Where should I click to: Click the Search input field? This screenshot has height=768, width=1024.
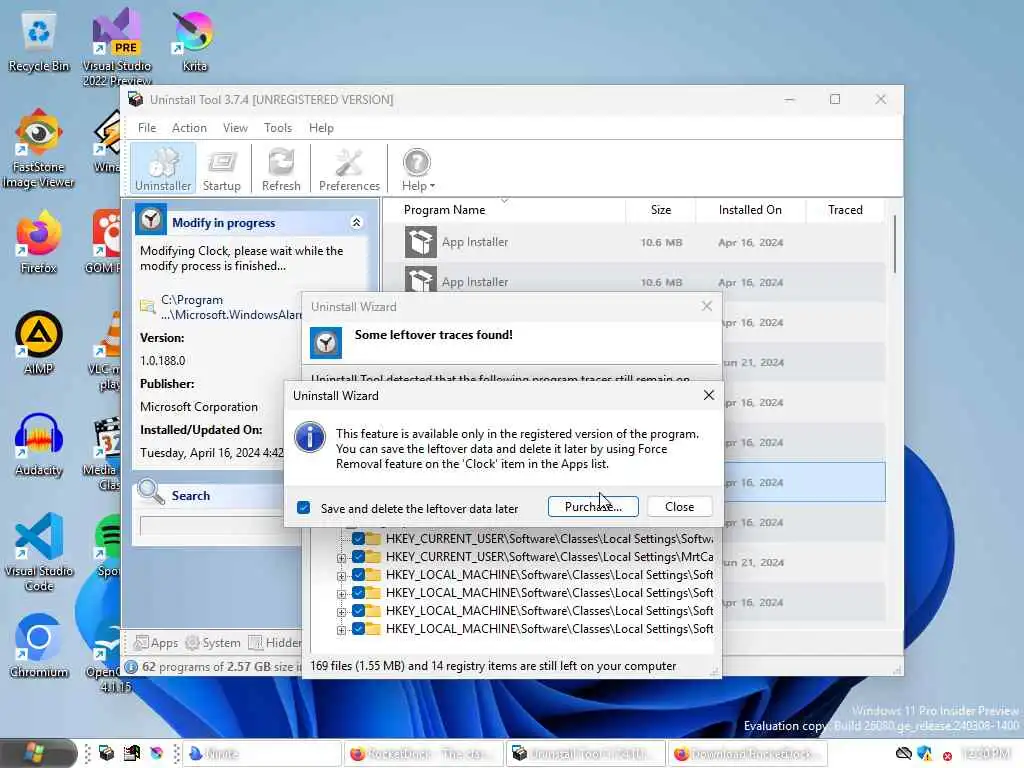point(212,526)
